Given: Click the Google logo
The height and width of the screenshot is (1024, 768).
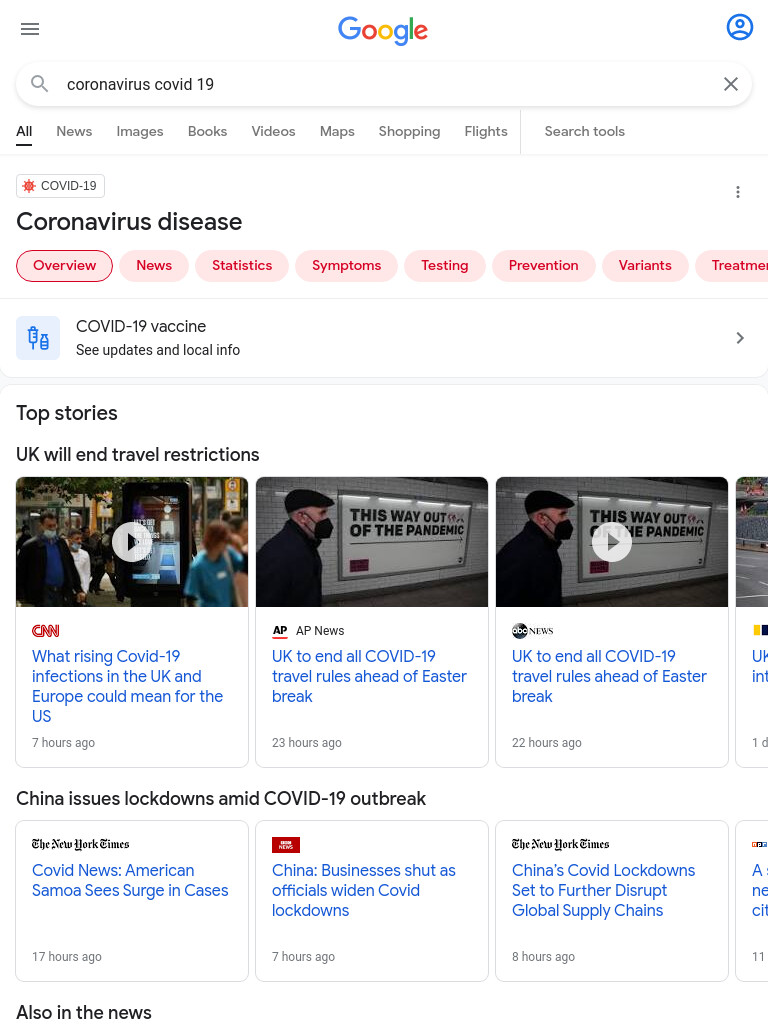Looking at the screenshot, I should (383, 30).
